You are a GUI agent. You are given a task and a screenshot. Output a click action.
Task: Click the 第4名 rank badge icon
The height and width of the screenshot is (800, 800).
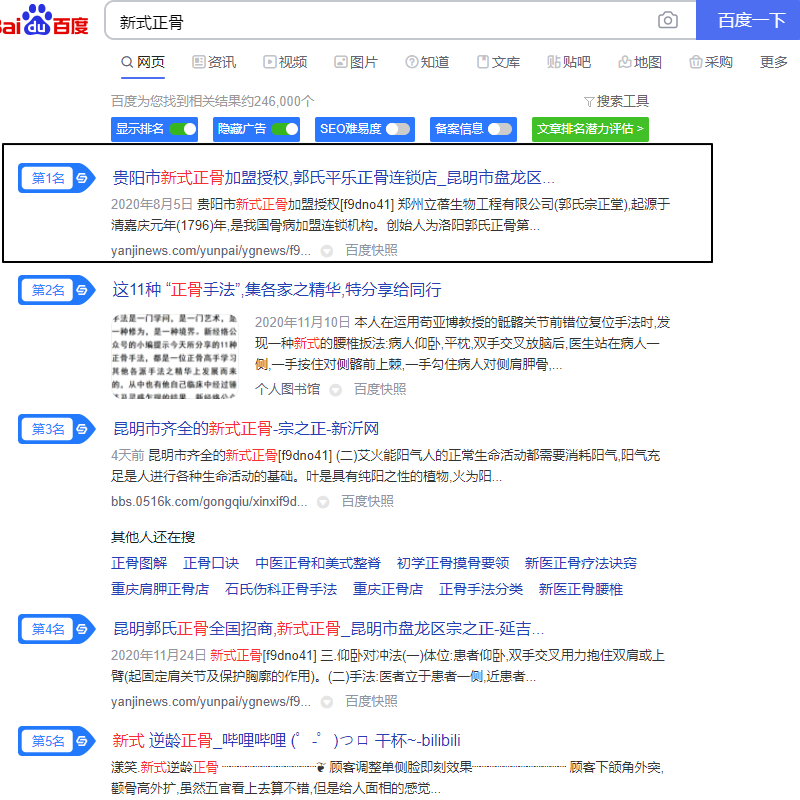click(x=57, y=629)
